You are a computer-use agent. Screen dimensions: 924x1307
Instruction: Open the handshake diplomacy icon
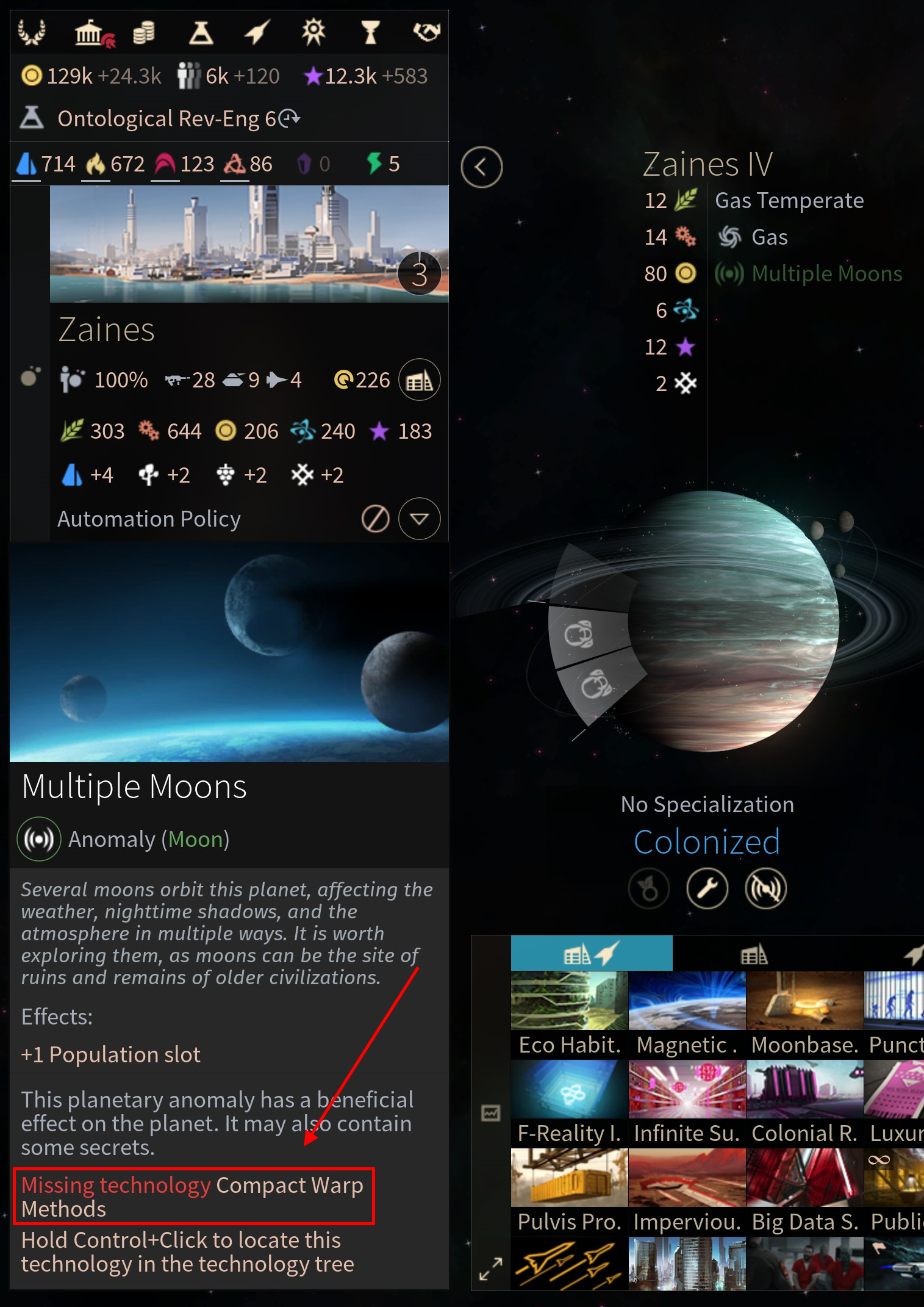pos(427,31)
